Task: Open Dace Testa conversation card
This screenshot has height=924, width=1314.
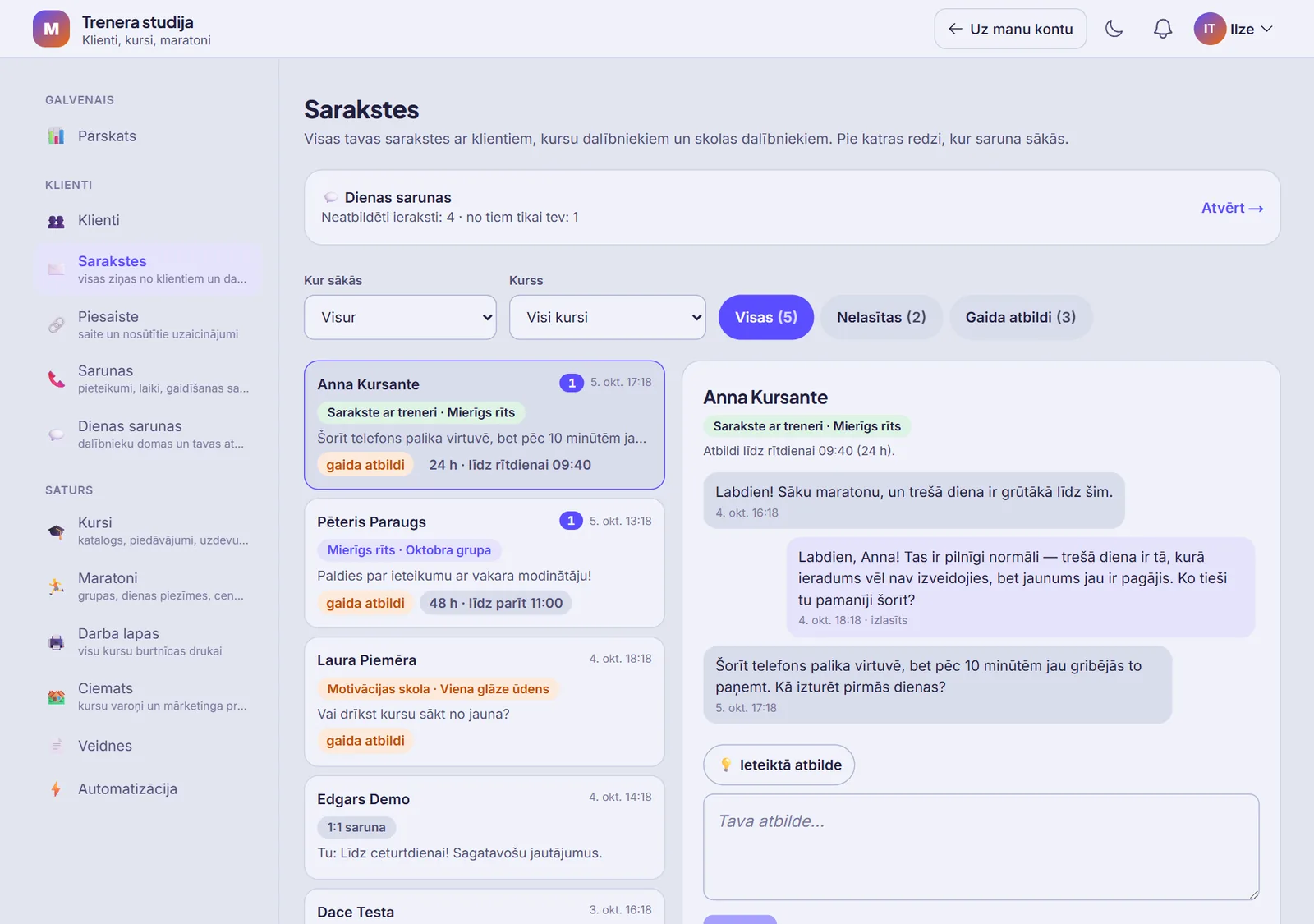Action: tap(485, 908)
